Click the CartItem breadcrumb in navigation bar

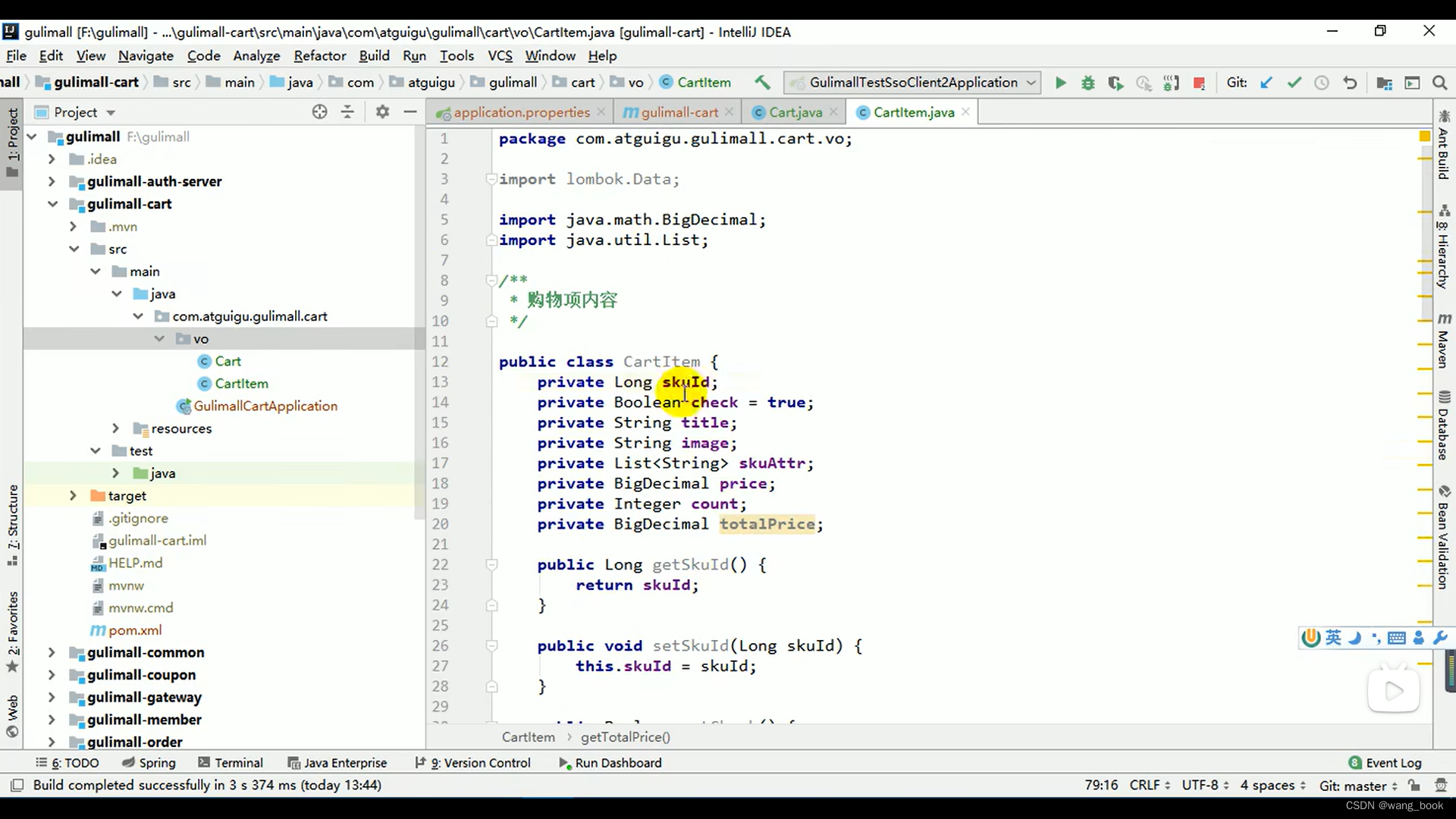coord(695,83)
